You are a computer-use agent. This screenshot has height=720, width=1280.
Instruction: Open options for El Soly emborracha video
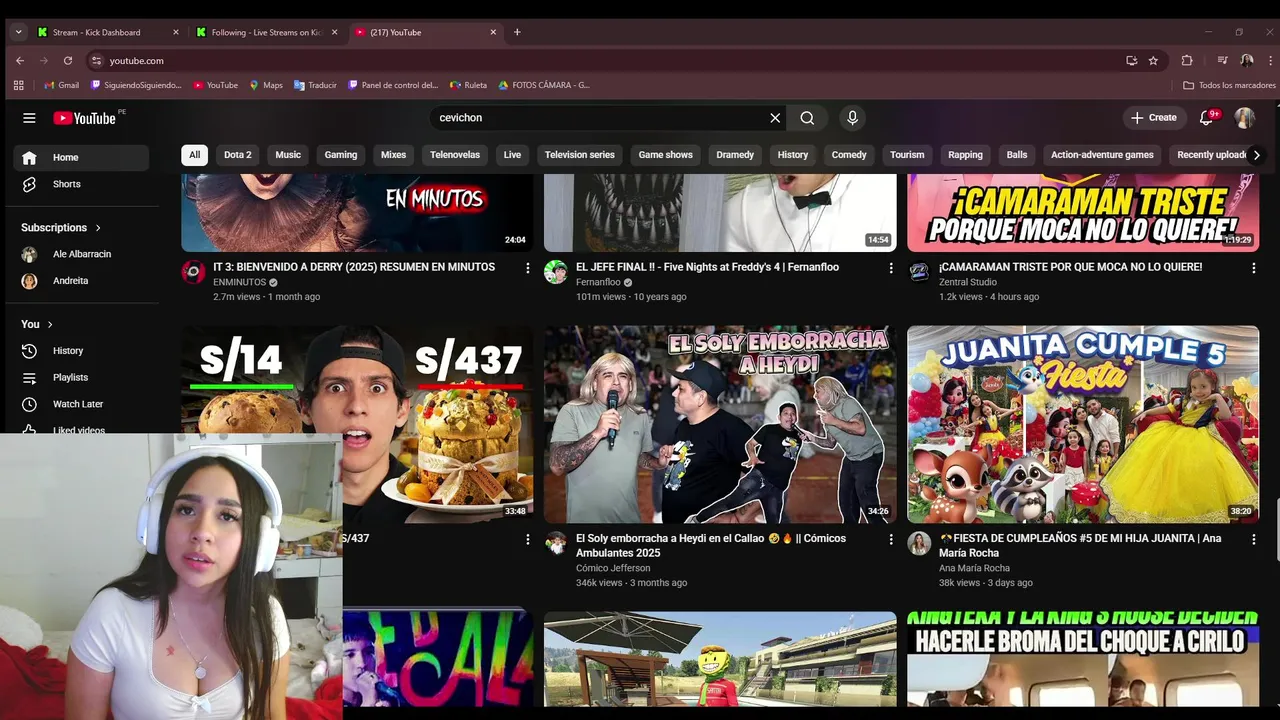pos(891,539)
